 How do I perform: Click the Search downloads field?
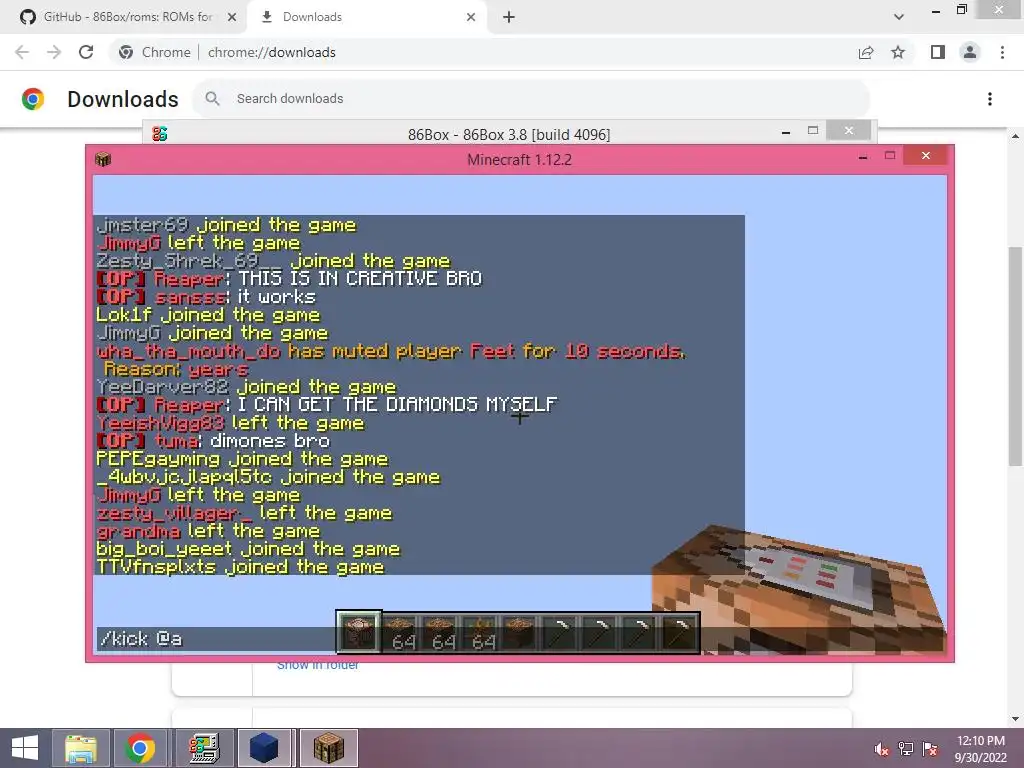pos(531,99)
